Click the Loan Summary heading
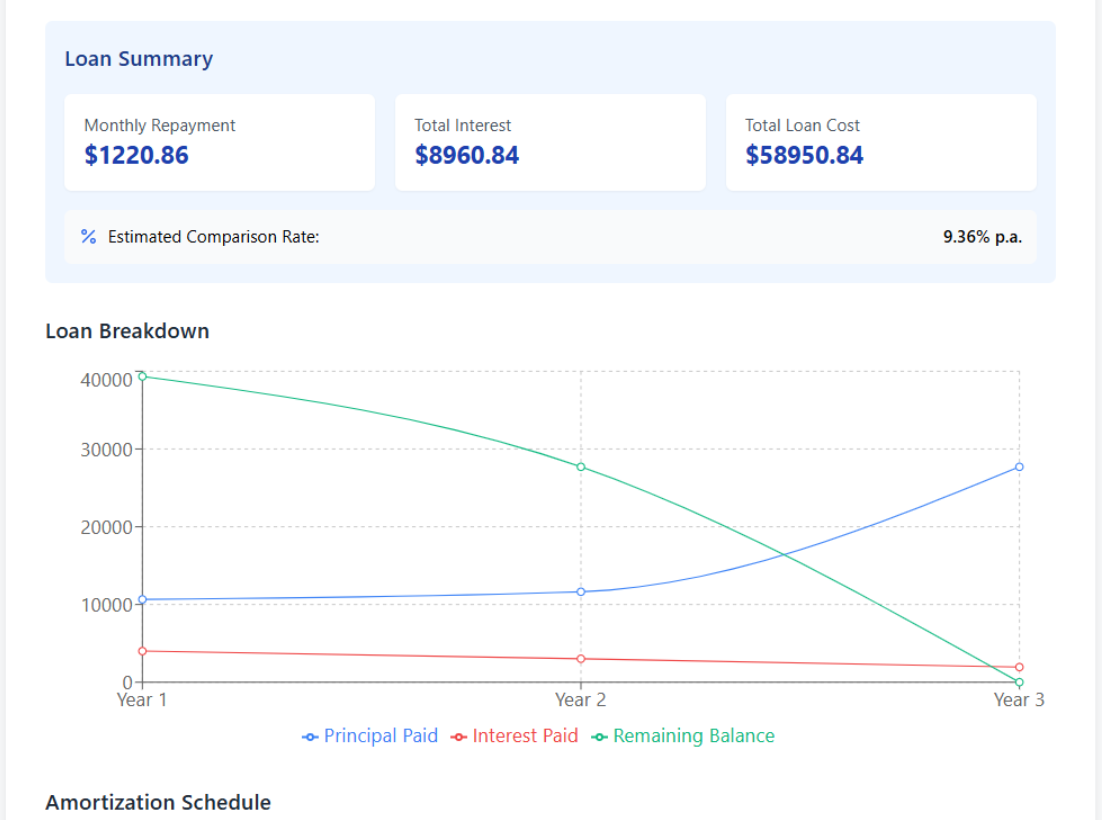1102x820 pixels. pos(138,59)
